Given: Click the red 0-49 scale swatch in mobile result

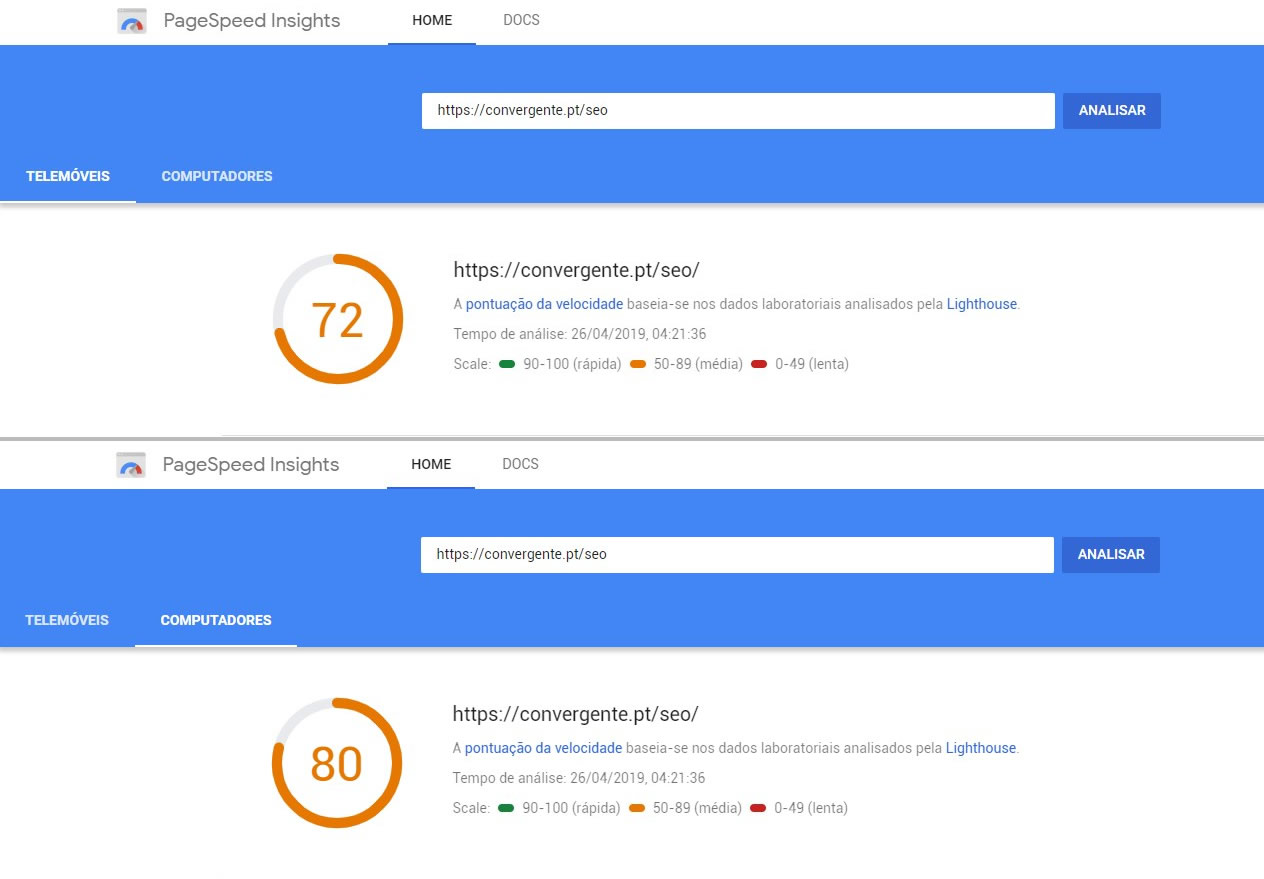Looking at the screenshot, I should [x=759, y=364].
